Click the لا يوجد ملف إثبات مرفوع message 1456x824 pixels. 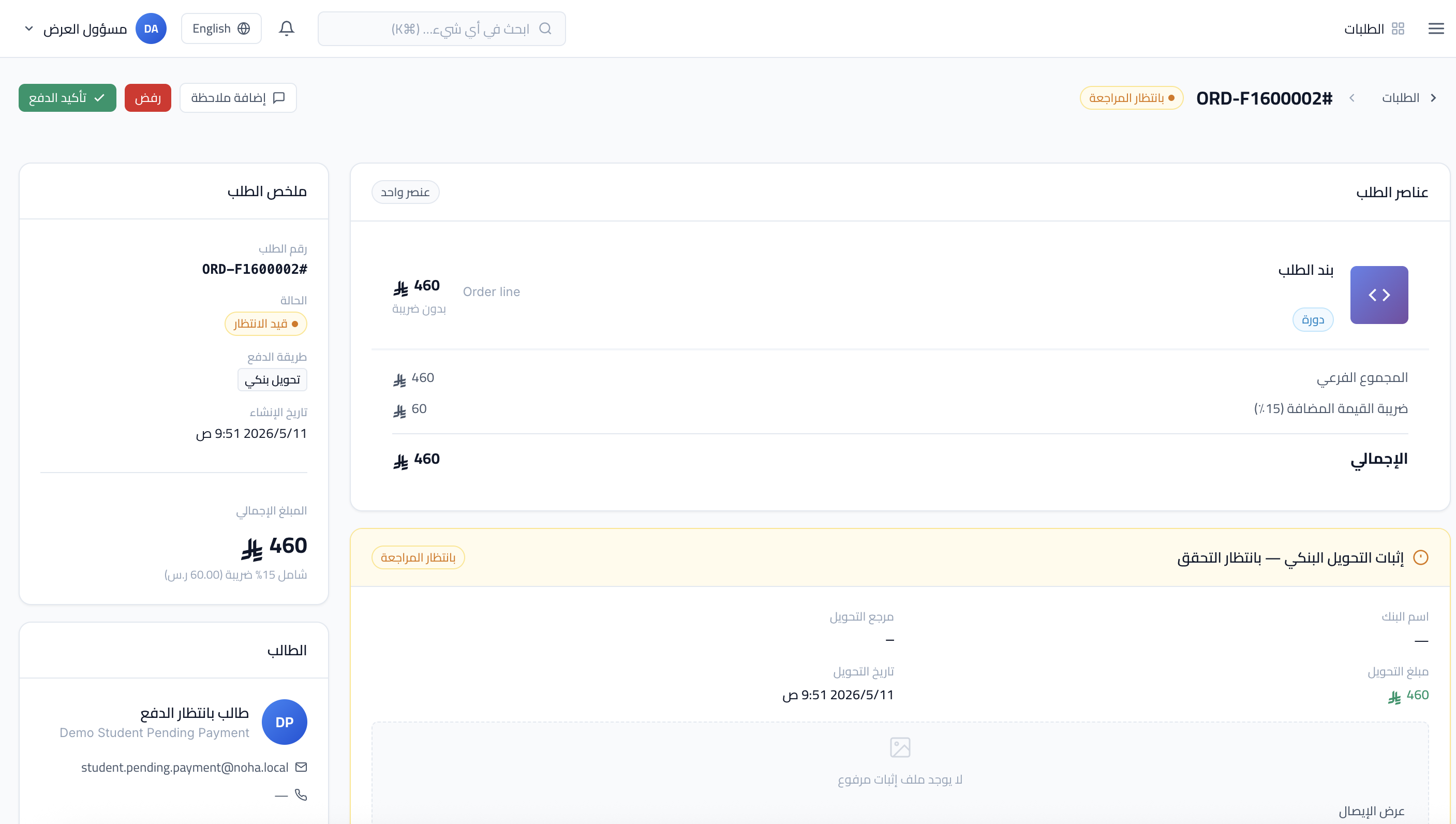point(900,779)
